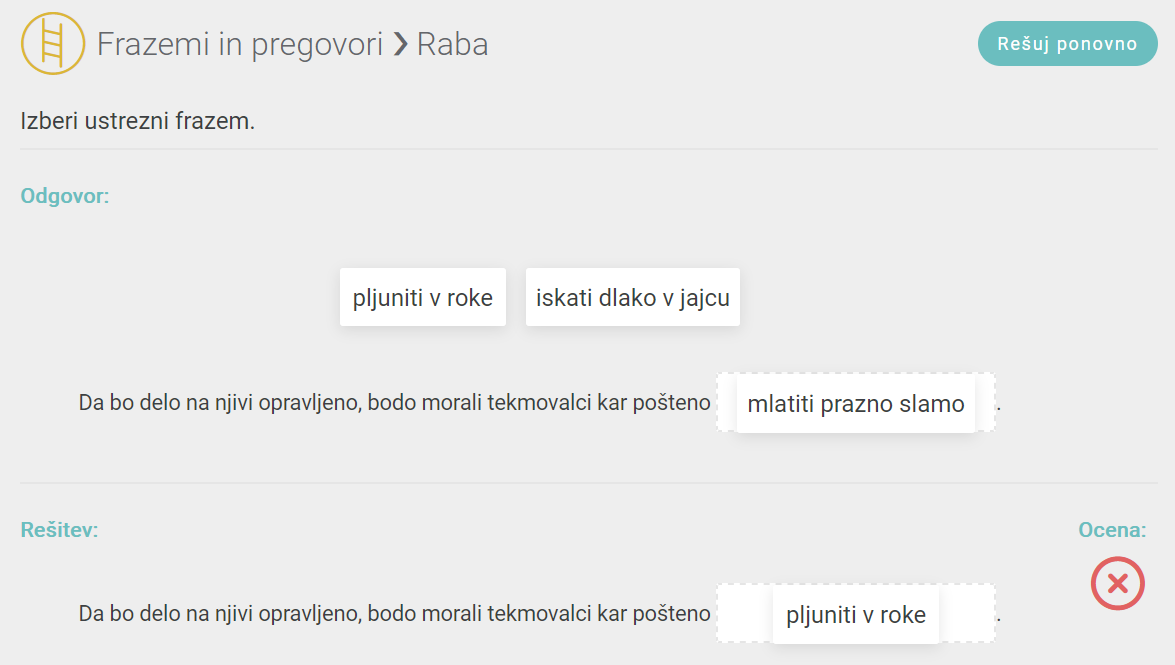Click the red X grade icon
The width and height of the screenshot is (1175, 665).
coord(1117,583)
